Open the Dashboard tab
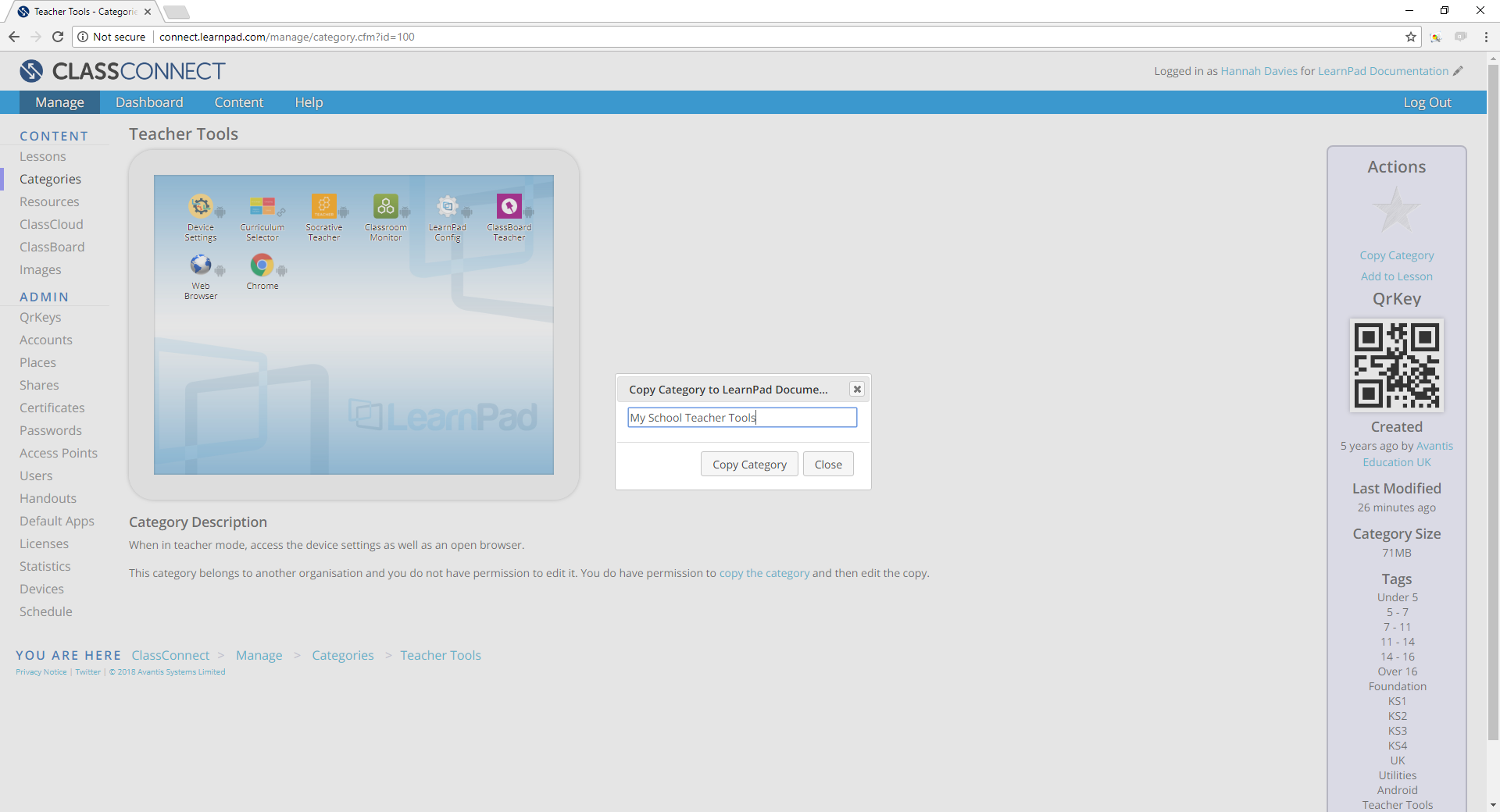Screen dimensions: 1500x812 (149, 102)
